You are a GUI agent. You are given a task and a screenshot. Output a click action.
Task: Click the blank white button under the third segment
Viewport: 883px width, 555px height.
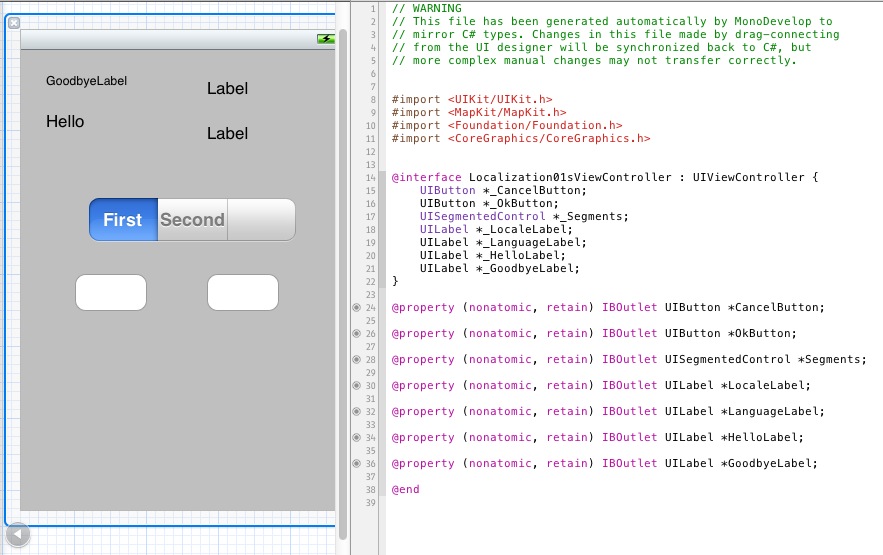243,293
